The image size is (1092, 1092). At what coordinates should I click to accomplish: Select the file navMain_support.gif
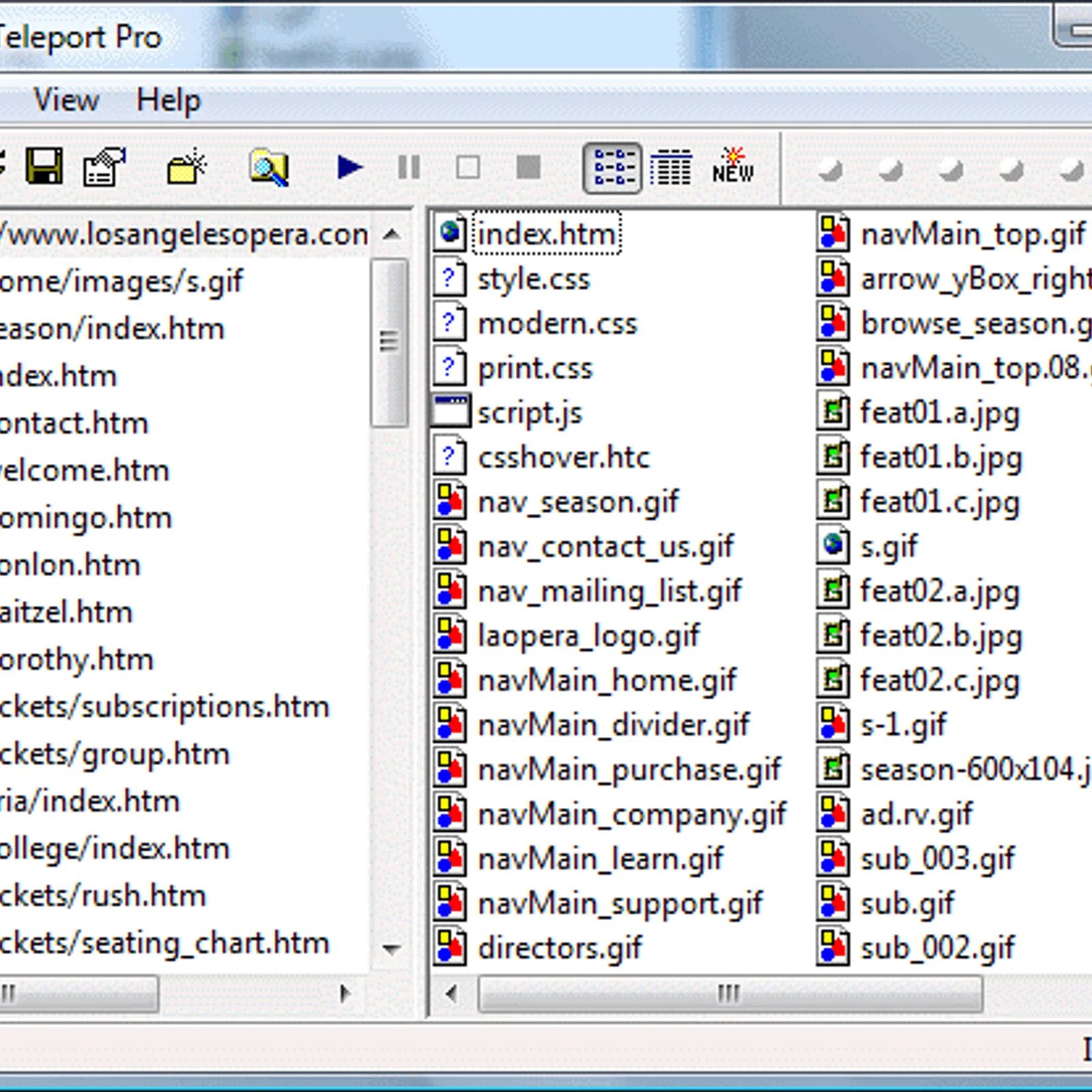click(620, 904)
